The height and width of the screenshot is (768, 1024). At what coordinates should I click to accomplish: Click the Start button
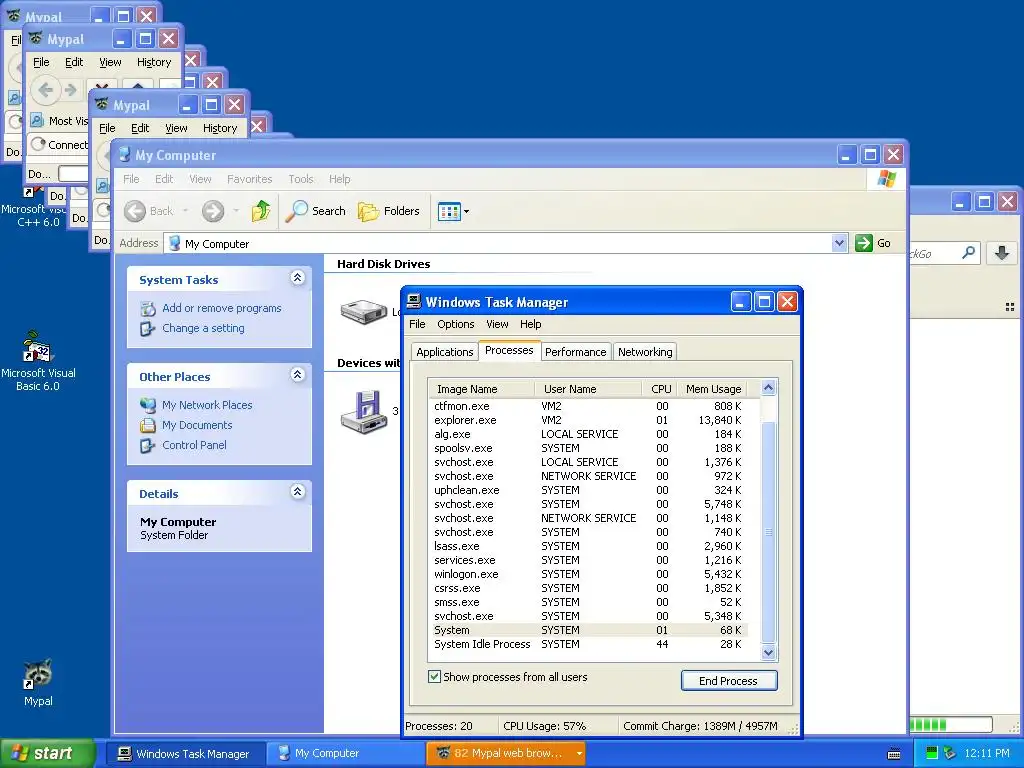tap(47, 754)
